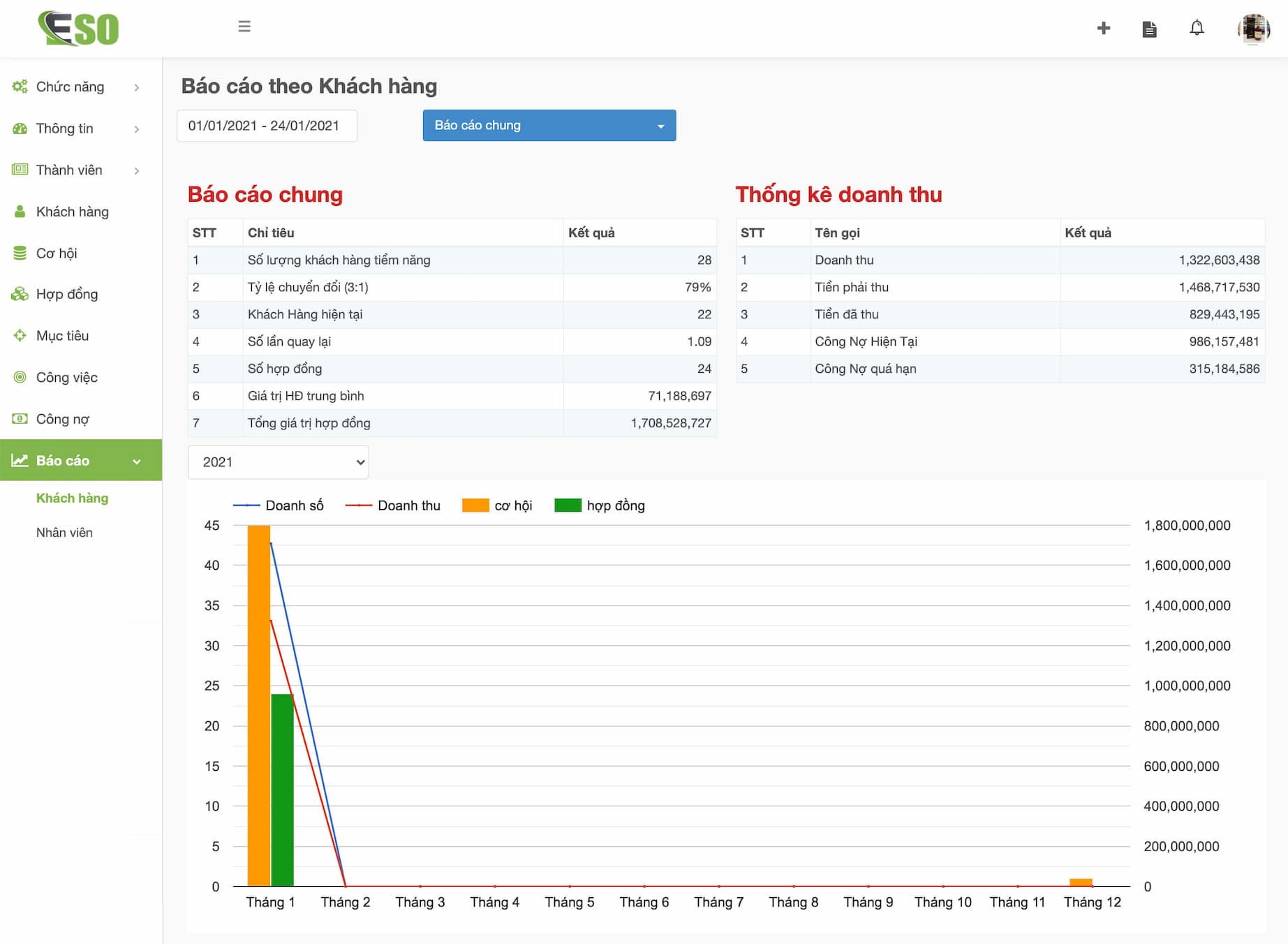Click the user avatar picture
This screenshot has height=944, width=1288.
pos(1253,29)
